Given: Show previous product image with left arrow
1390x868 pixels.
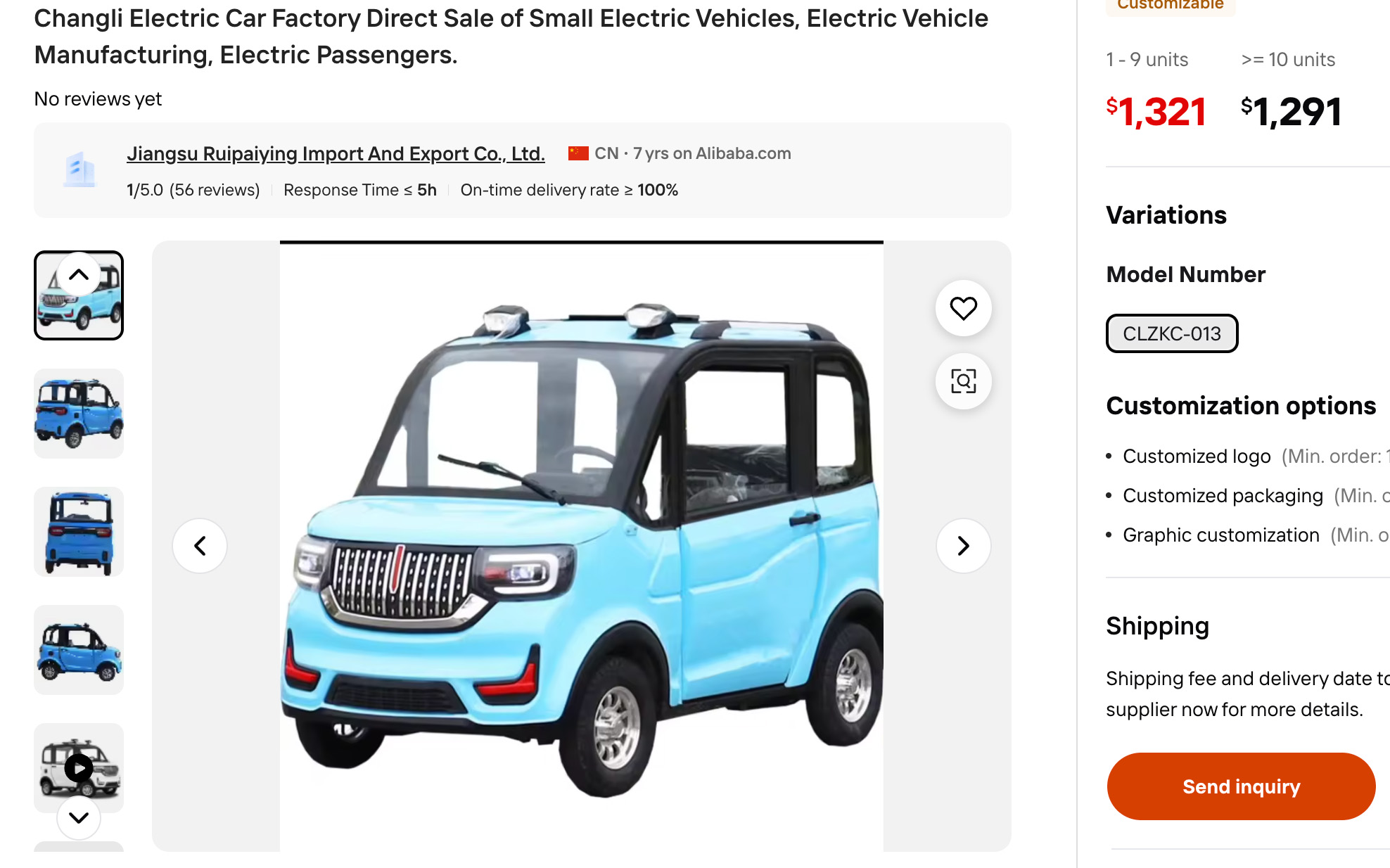Looking at the screenshot, I should click(x=200, y=546).
